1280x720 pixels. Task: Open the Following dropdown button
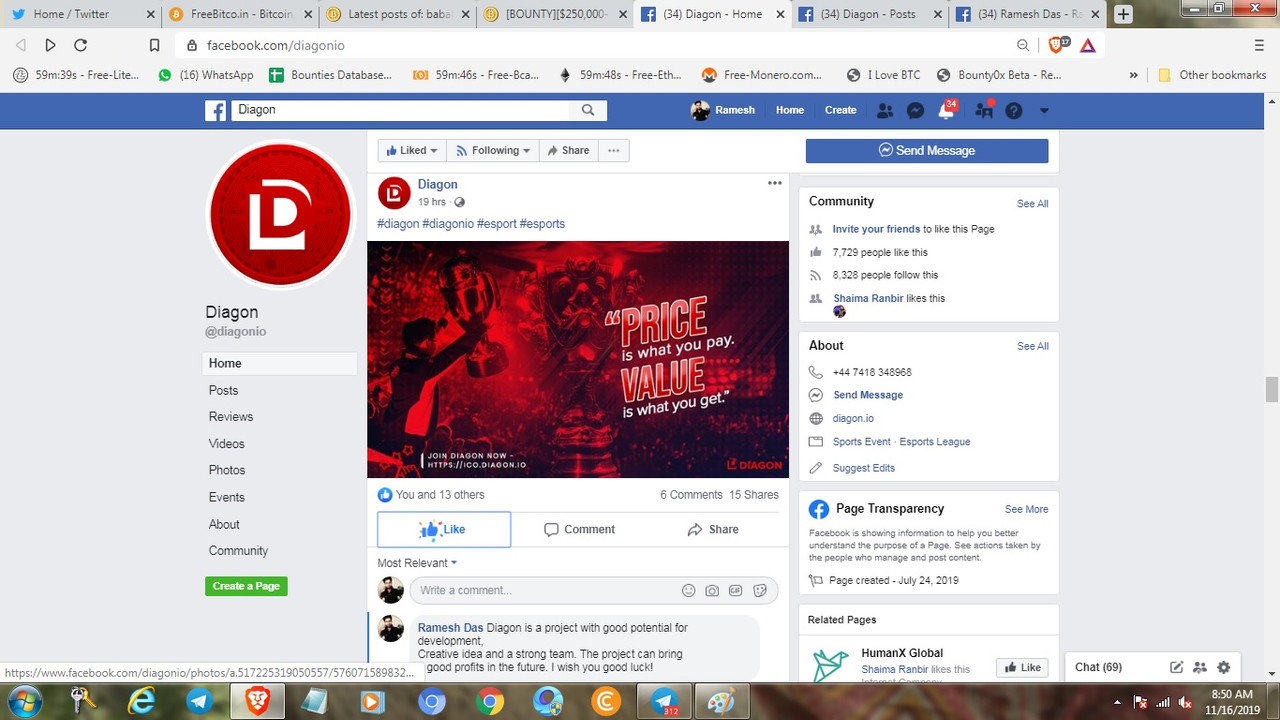point(493,150)
